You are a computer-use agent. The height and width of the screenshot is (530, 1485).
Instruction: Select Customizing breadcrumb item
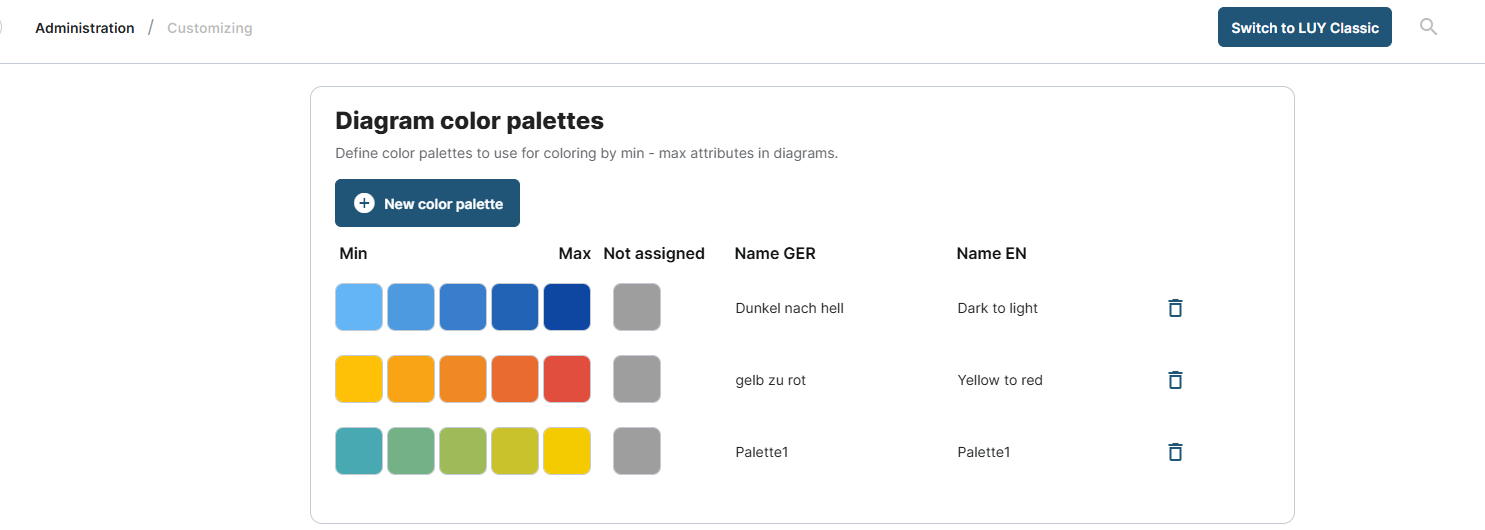(209, 28)
